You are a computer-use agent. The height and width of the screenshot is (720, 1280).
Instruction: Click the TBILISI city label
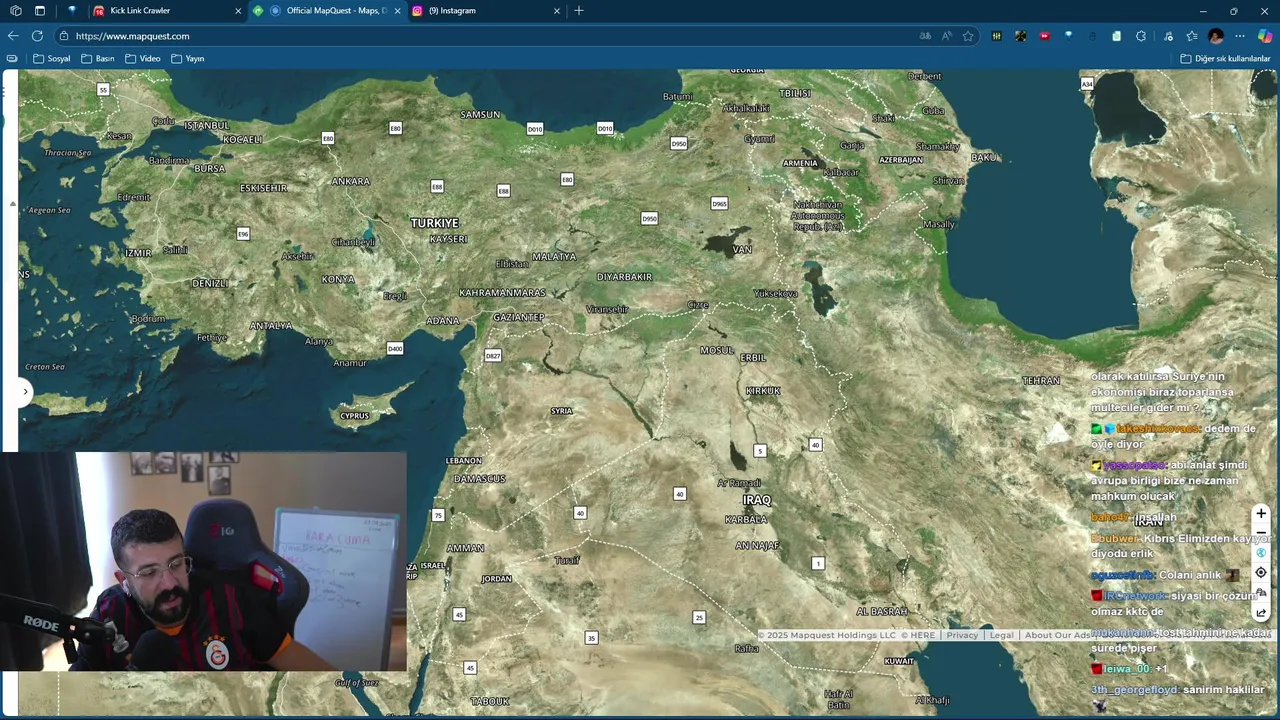(795, 93)
